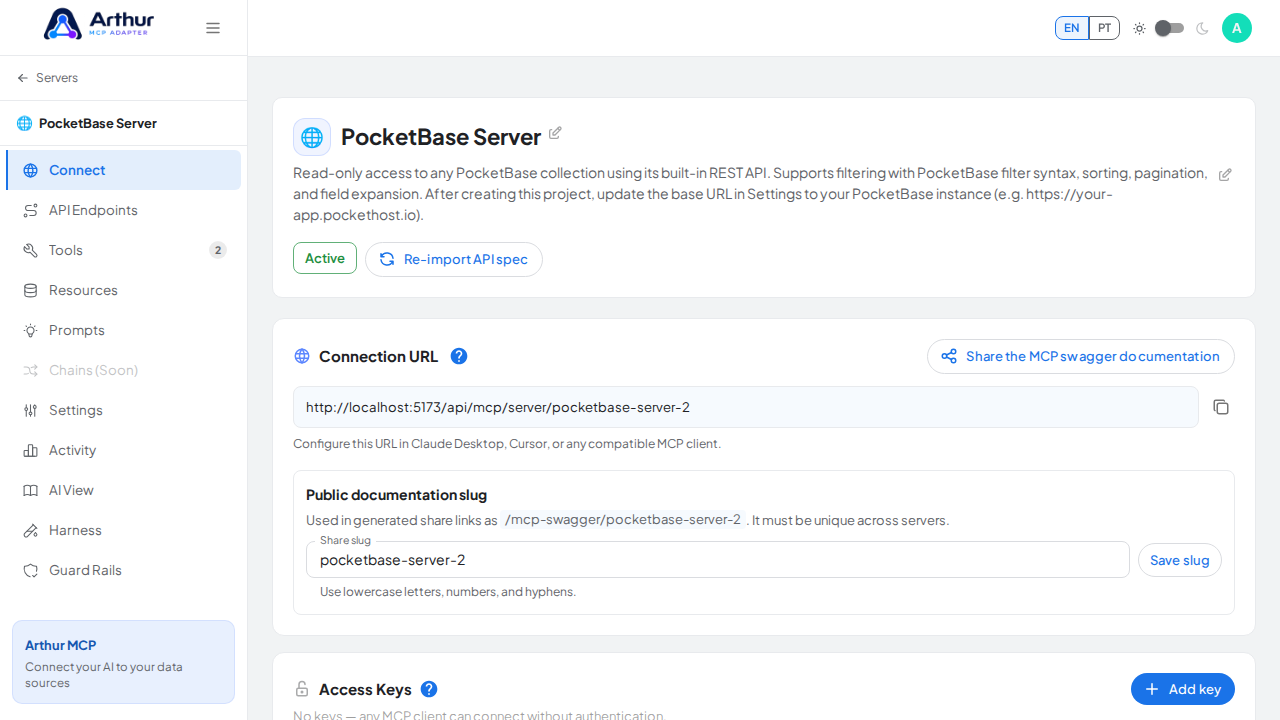Screen dimensions: 1280x720
Task: Click the globe icon beside server title
Action: click(312, 137)
